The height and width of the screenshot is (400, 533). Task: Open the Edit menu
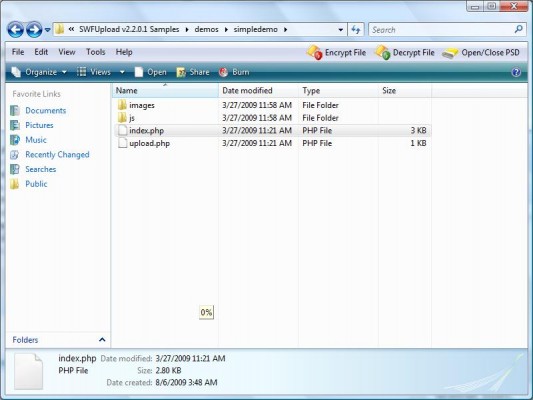[x=41, y=52]
